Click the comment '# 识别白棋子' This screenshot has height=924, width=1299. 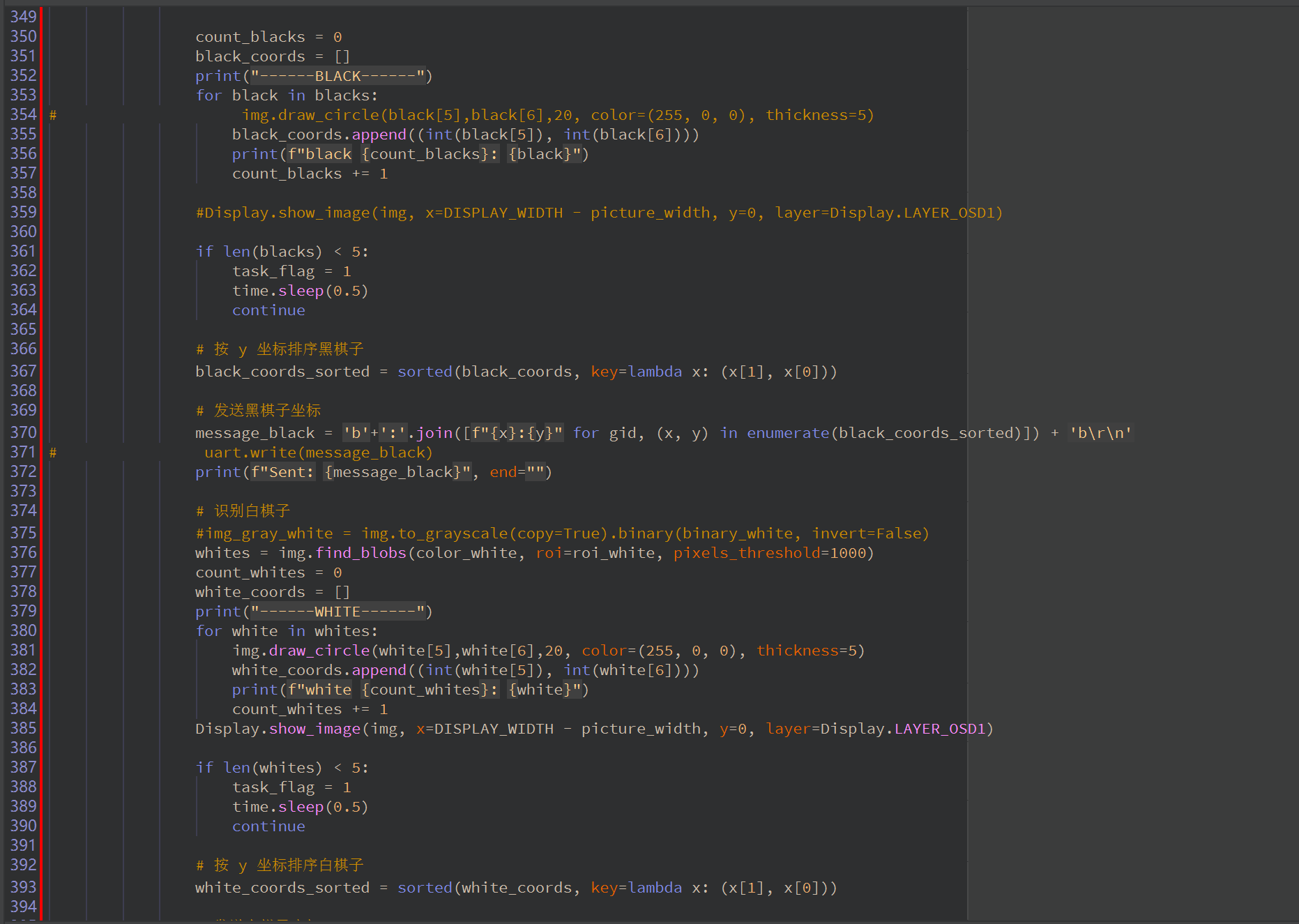pos(243,511)
